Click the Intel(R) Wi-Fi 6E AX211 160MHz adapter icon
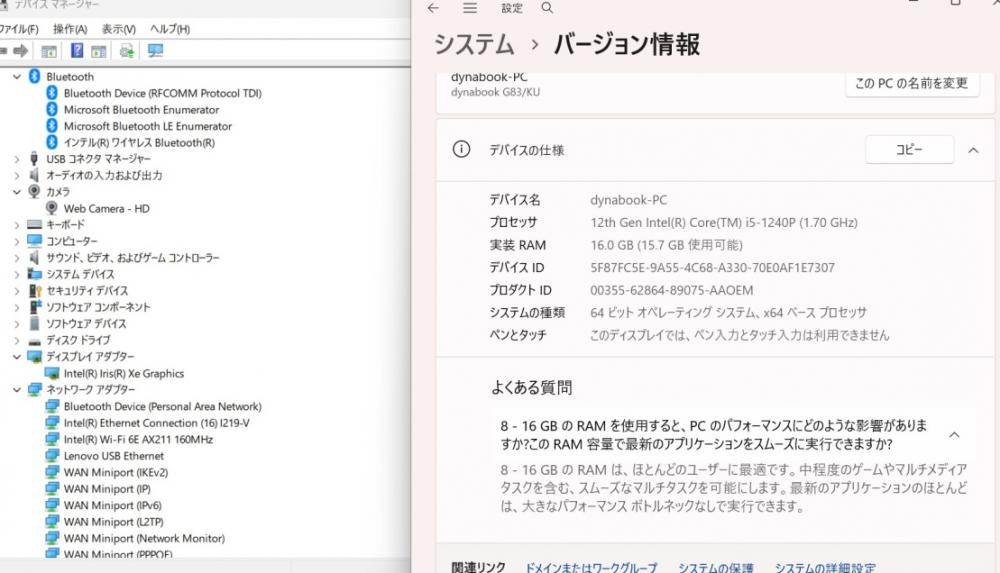The height and width of the screenshot is (573, 1000). (52, 439)
